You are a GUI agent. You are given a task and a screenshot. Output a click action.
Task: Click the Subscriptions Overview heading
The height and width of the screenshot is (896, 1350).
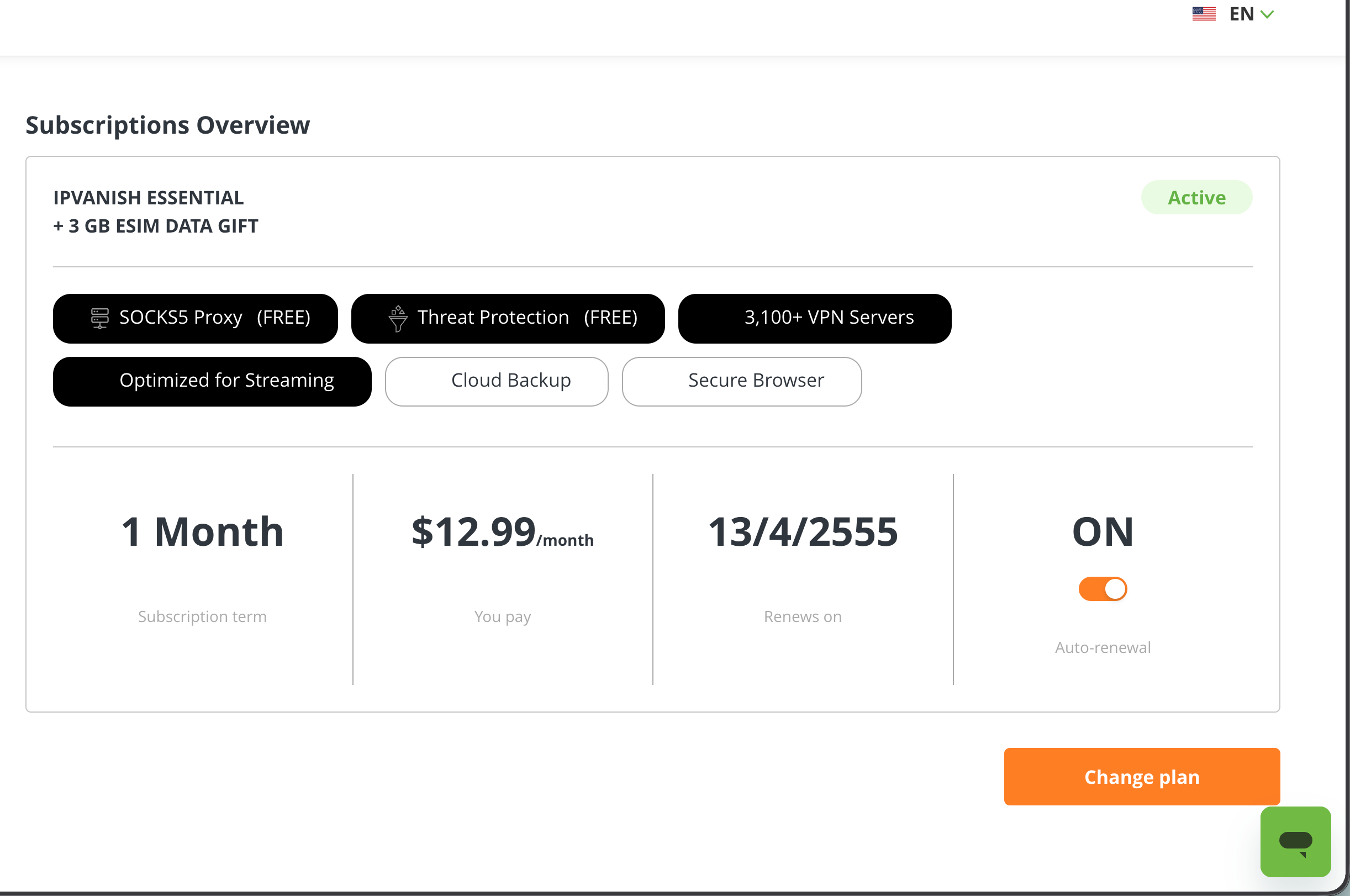point(167,125)
